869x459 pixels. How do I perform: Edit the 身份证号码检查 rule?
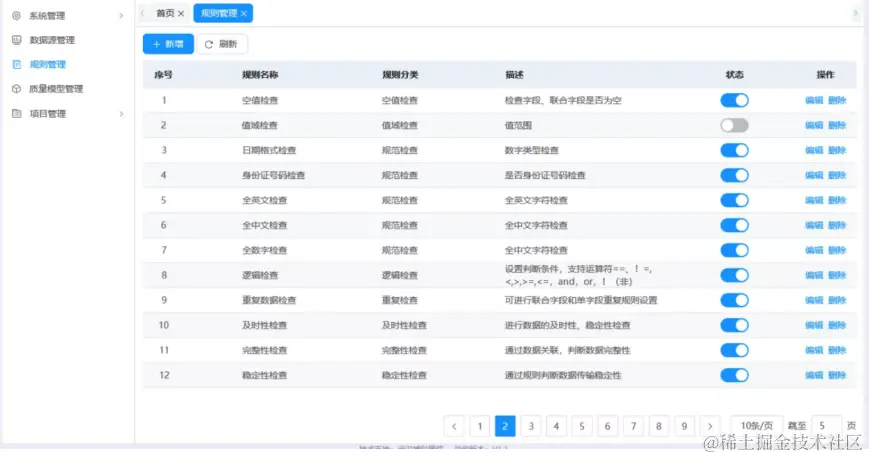point(814,175)
